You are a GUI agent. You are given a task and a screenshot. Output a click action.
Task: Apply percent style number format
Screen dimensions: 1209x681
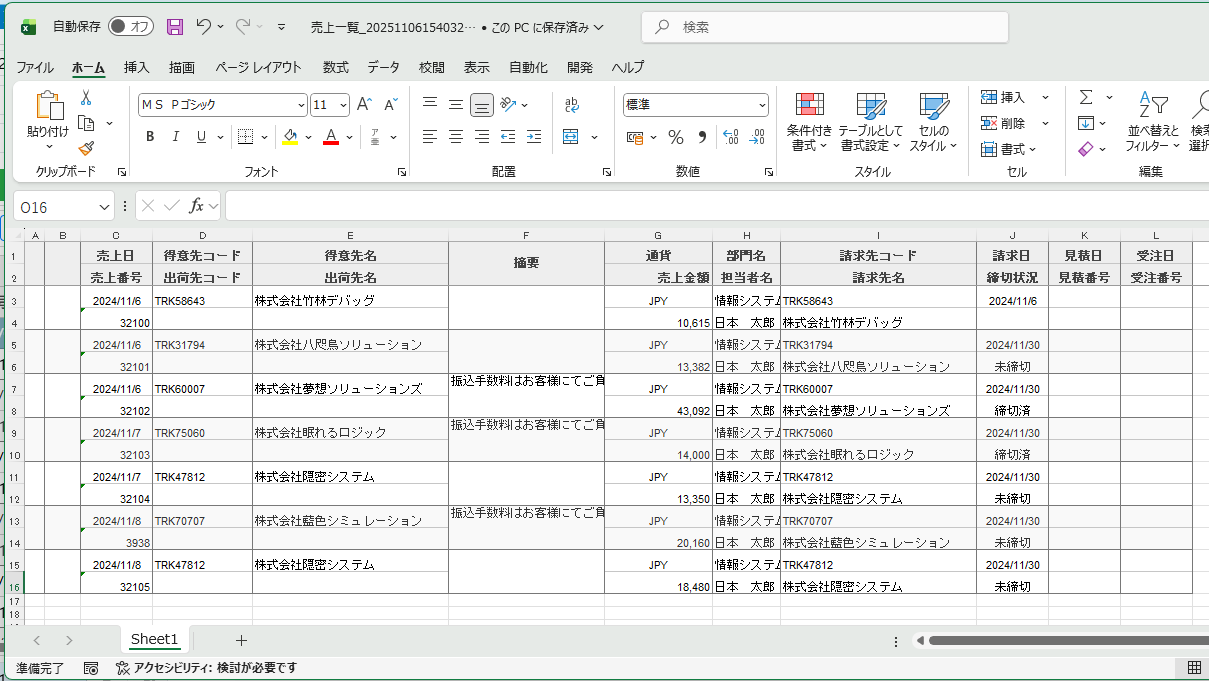point(676,137)
